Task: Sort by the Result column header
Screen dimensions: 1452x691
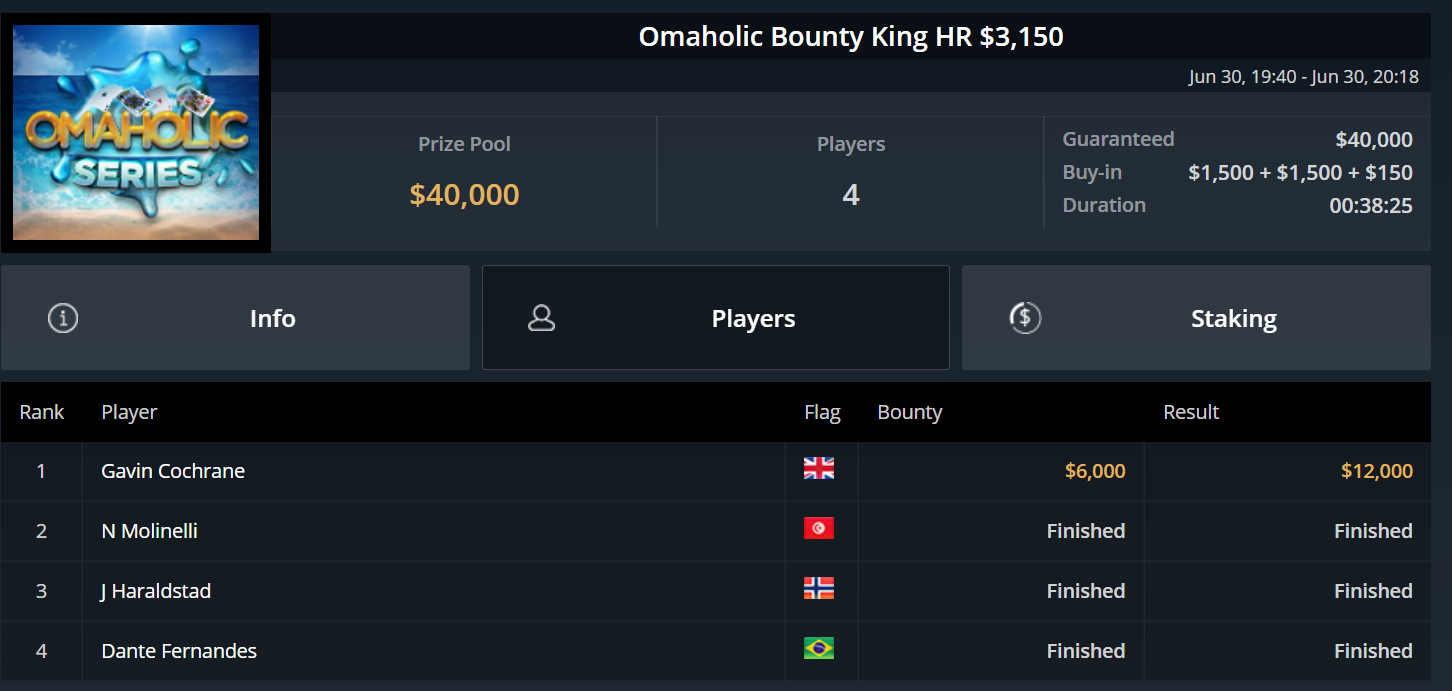Action: tap(1191, 412)
